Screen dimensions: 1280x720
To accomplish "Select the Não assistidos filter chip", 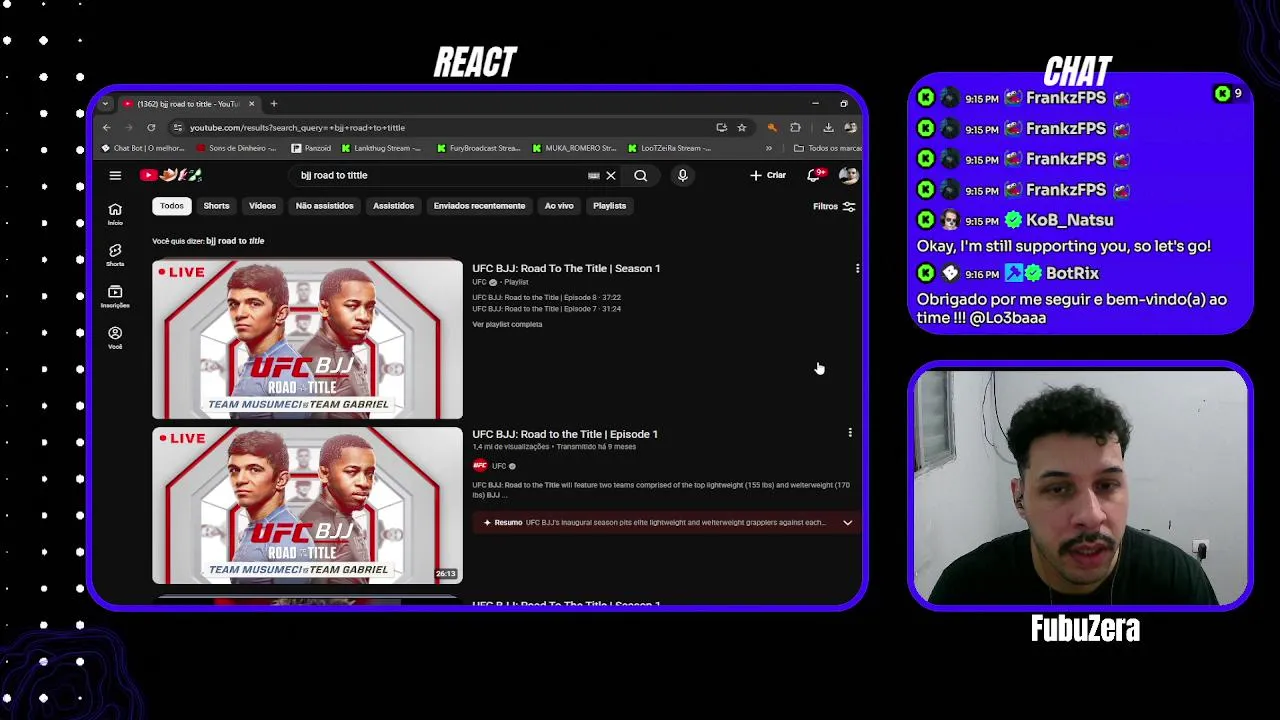I will pyautogui.click(x=324, y=206).
